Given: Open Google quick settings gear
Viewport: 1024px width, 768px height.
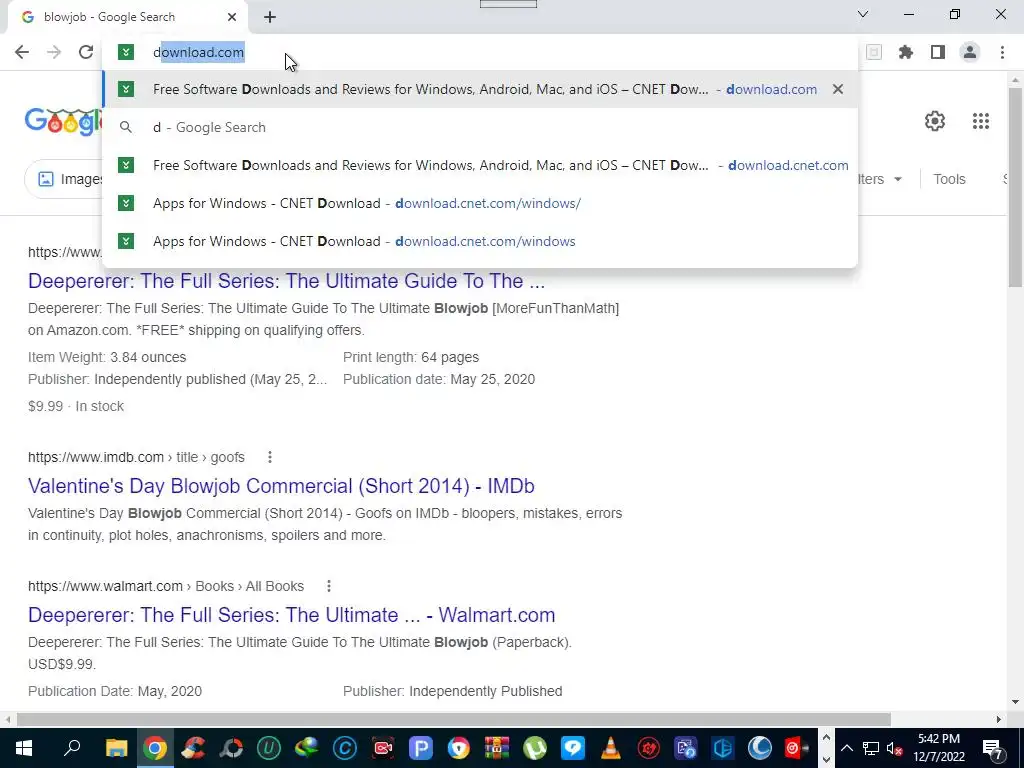Looking at the screenshot, I should [935, 121].
